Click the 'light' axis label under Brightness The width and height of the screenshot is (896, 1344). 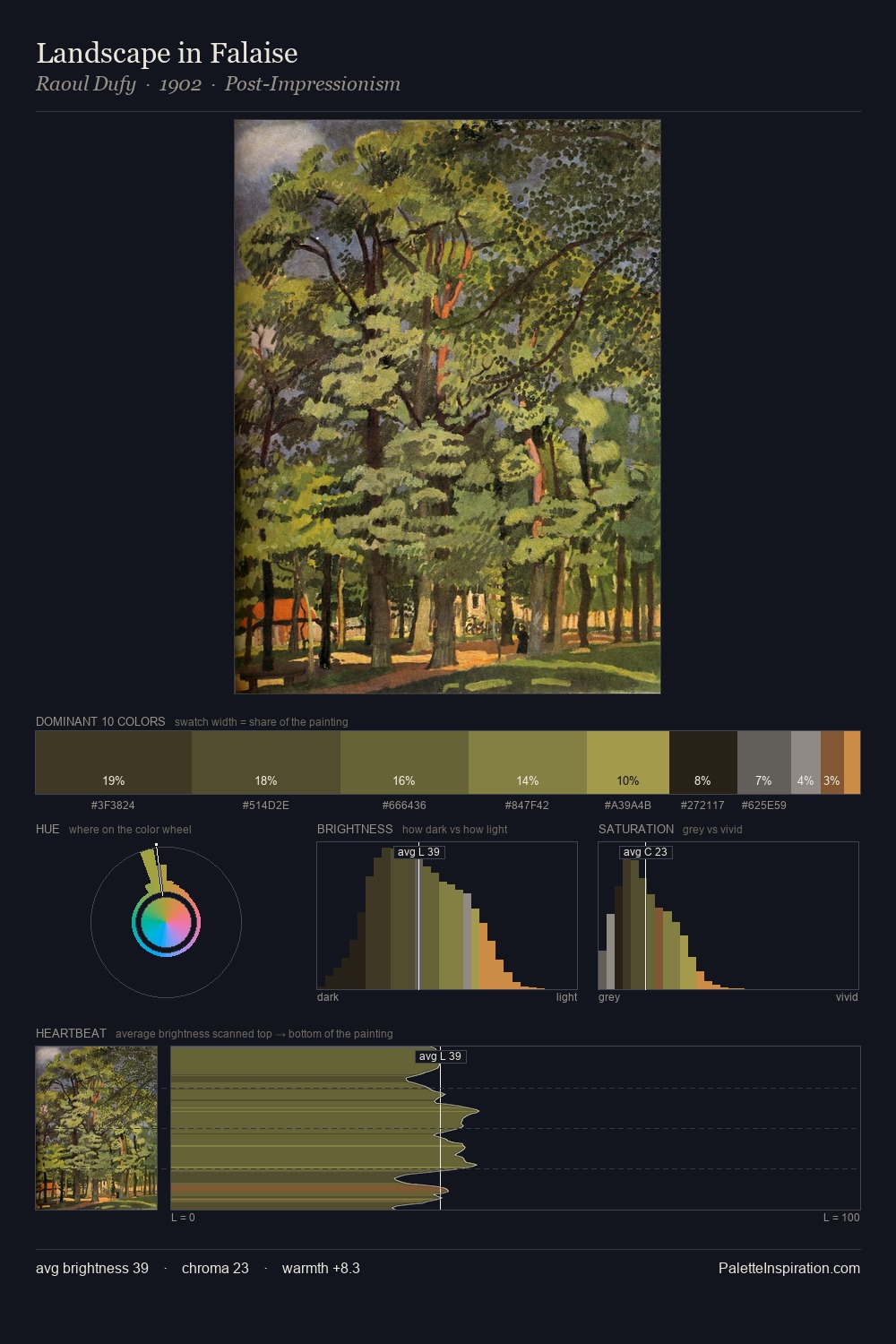[566, 997]
